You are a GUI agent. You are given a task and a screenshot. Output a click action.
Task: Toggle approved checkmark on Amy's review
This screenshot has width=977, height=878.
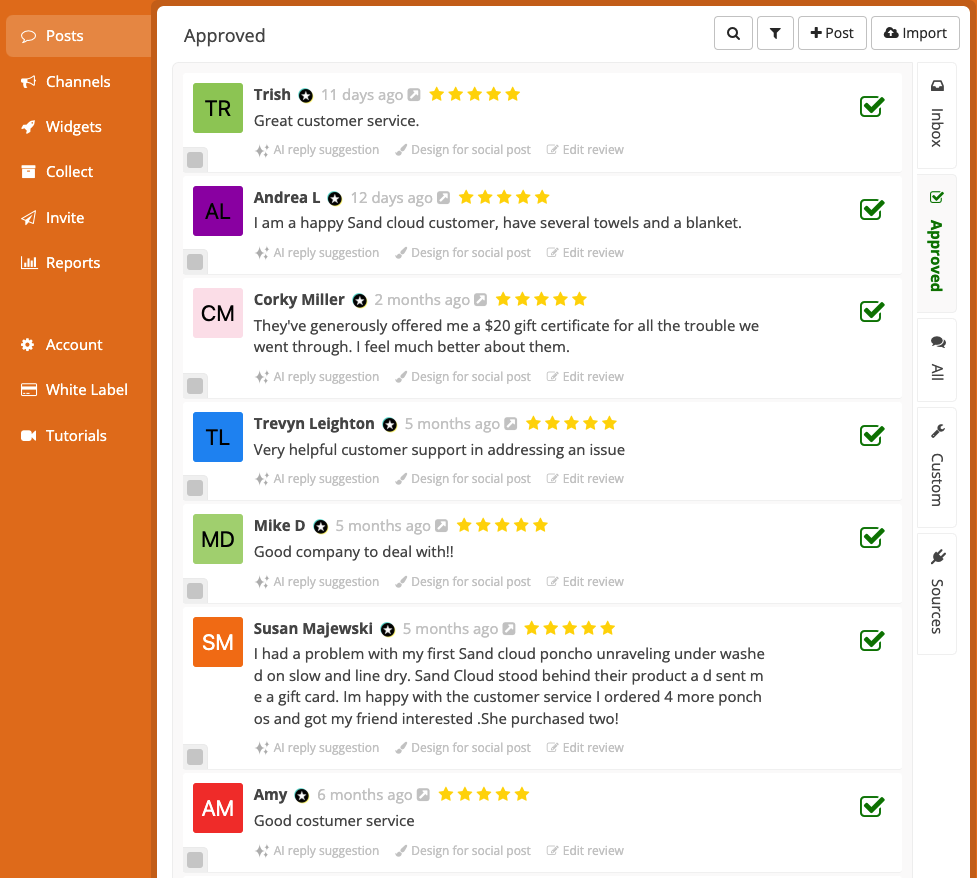pos(872,806)
